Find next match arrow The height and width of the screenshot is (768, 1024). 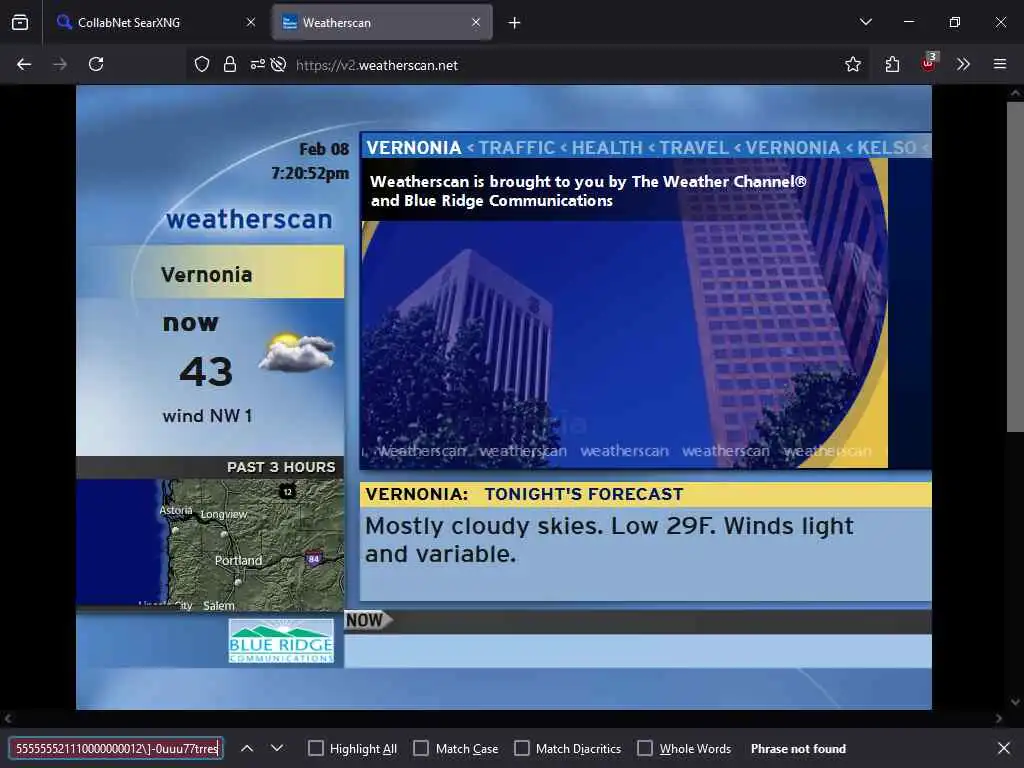277,748
